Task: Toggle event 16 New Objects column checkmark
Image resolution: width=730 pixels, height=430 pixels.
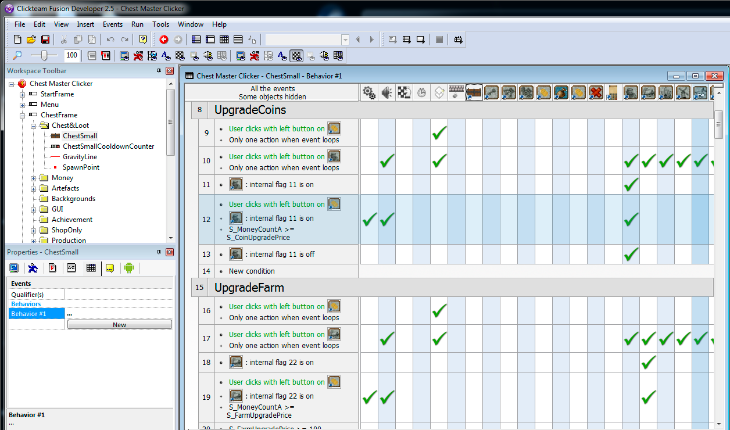Action: click(x=439, y=310)
